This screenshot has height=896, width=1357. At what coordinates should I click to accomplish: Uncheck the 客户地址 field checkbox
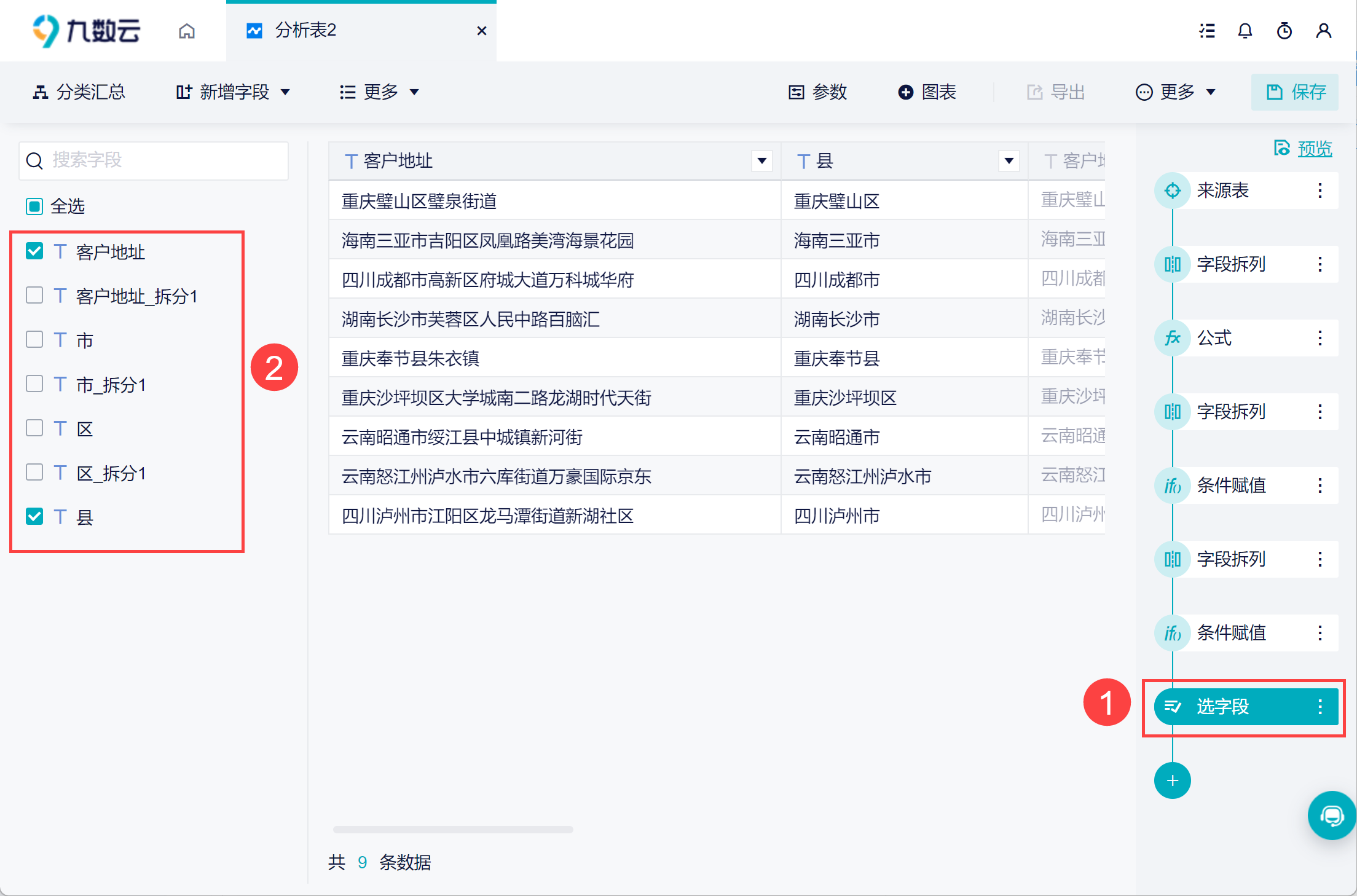pyautogui.click(x=34, y=251)
